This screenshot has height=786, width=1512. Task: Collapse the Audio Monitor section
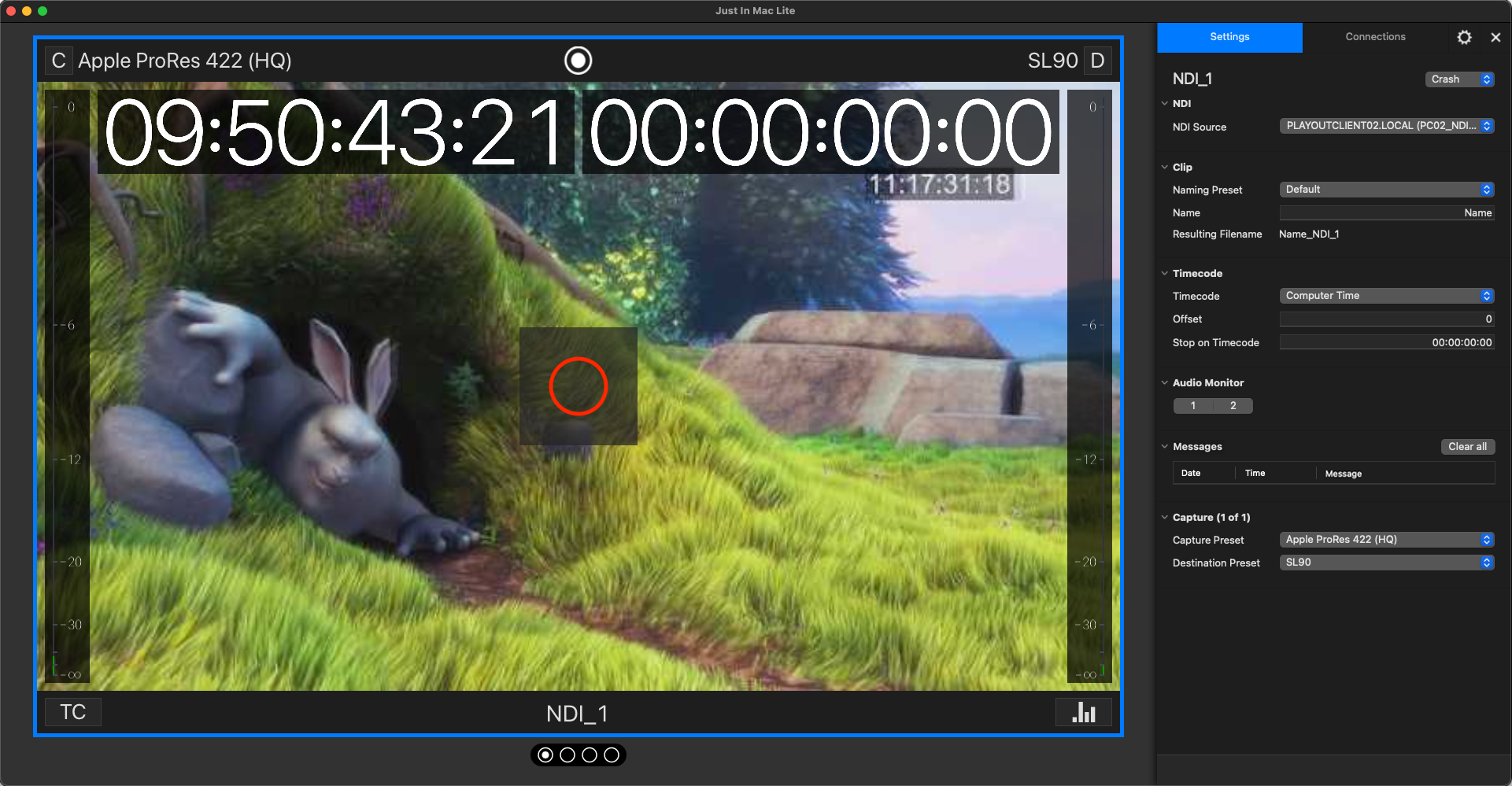(1165, 382)
